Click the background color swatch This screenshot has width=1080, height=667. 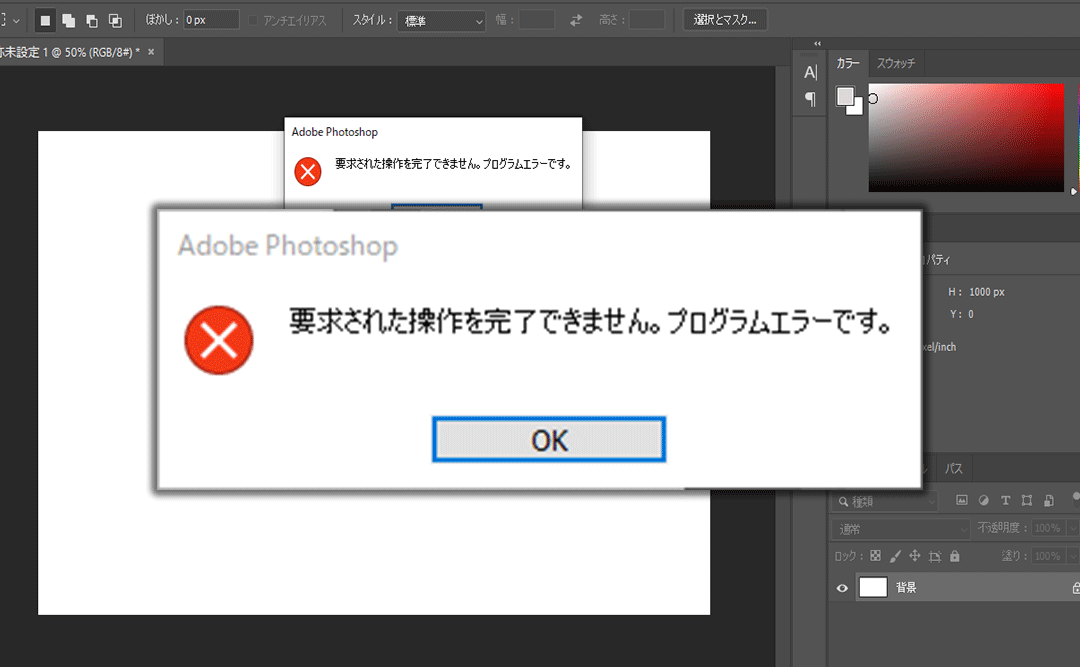point(856,108)
